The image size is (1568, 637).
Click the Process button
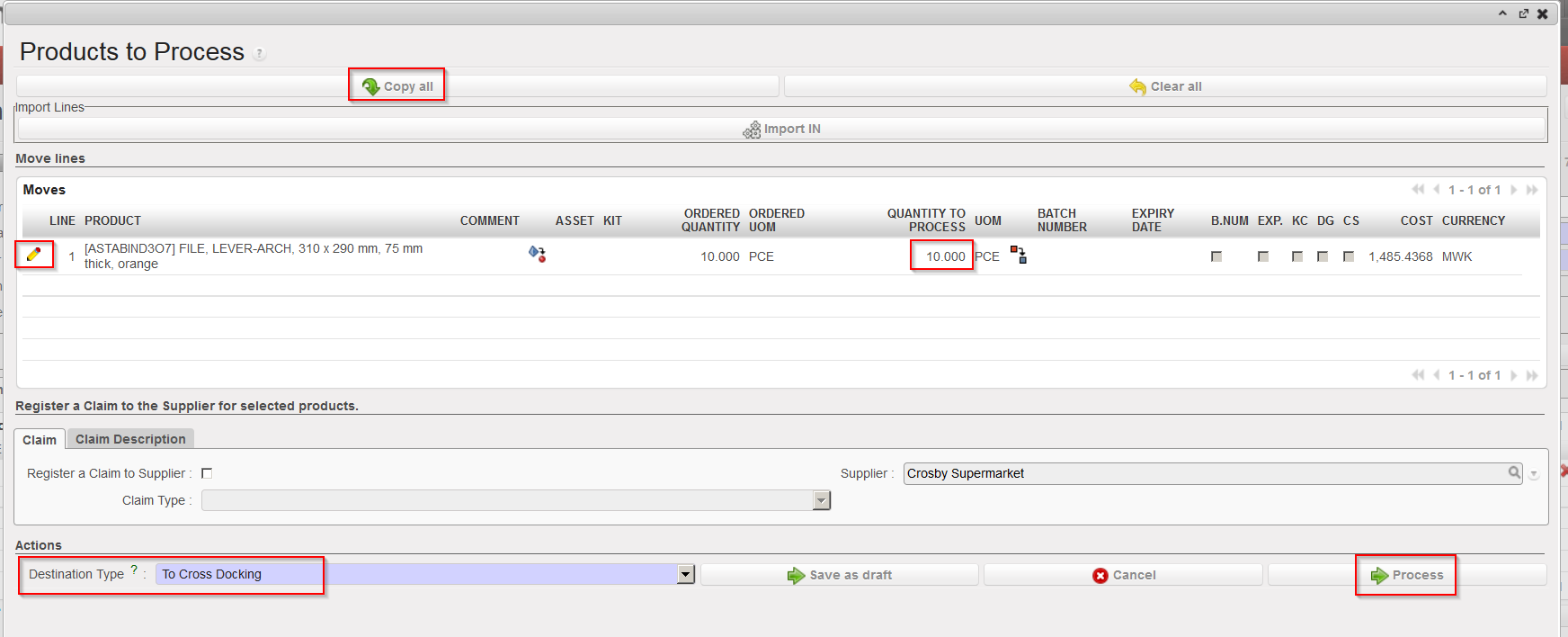(1407, 575)
